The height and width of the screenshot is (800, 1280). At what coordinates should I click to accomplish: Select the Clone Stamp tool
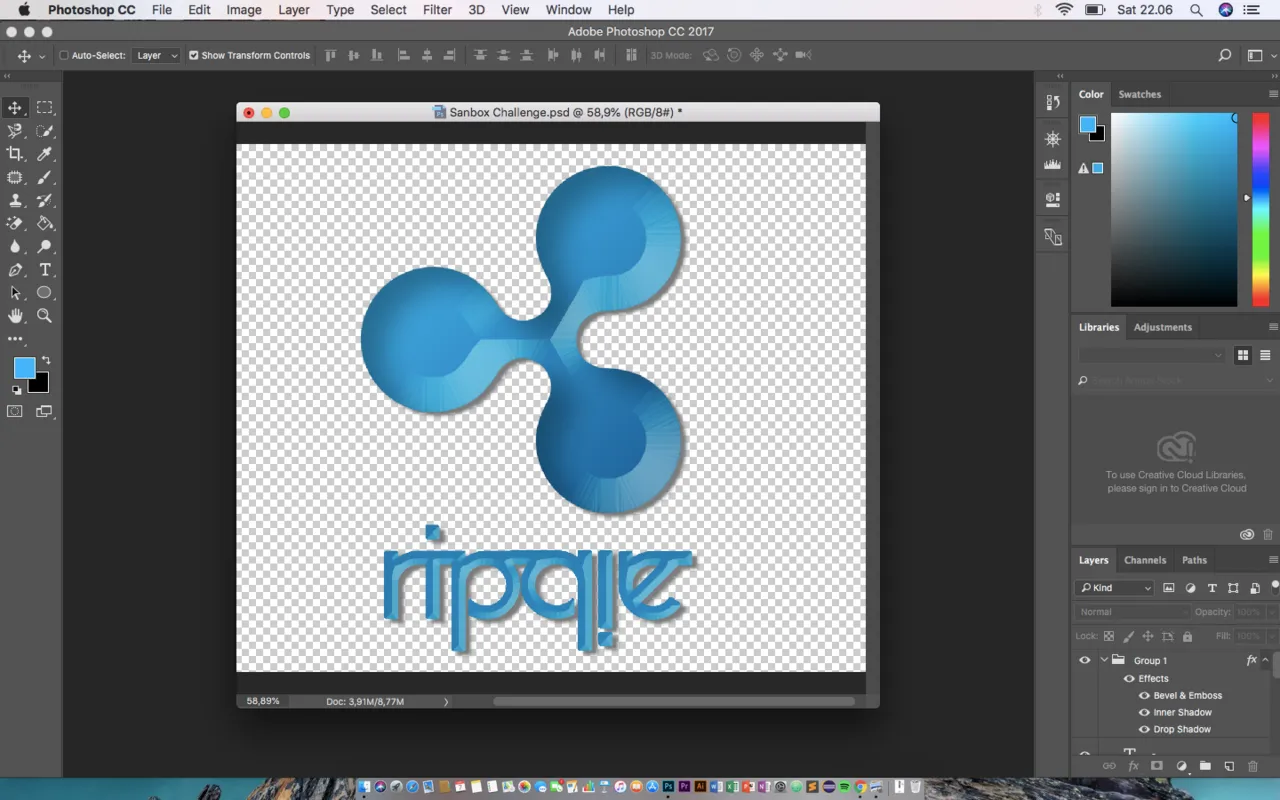click(x=15, y=200)
